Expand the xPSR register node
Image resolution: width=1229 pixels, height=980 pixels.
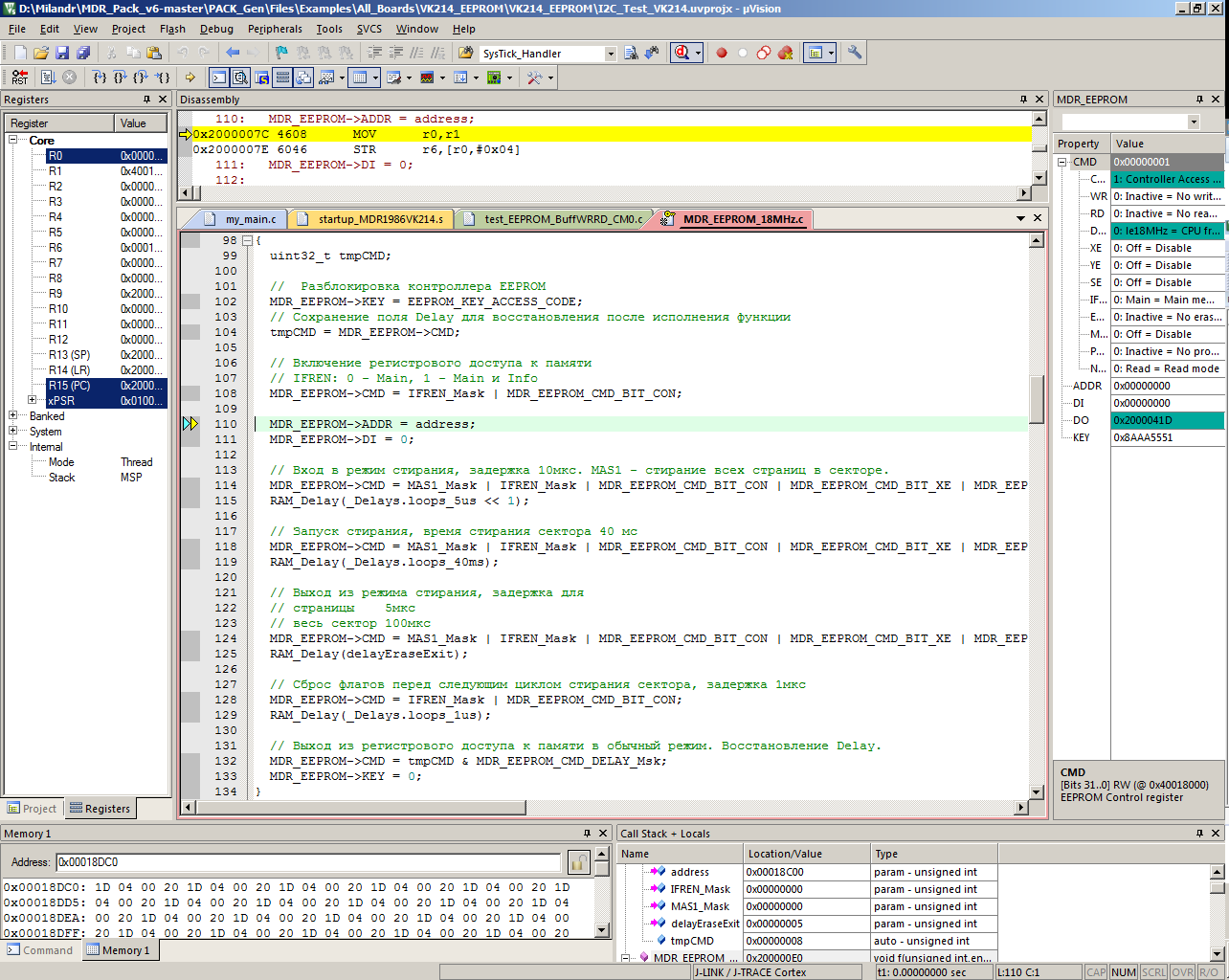click(x=33, y=401)
